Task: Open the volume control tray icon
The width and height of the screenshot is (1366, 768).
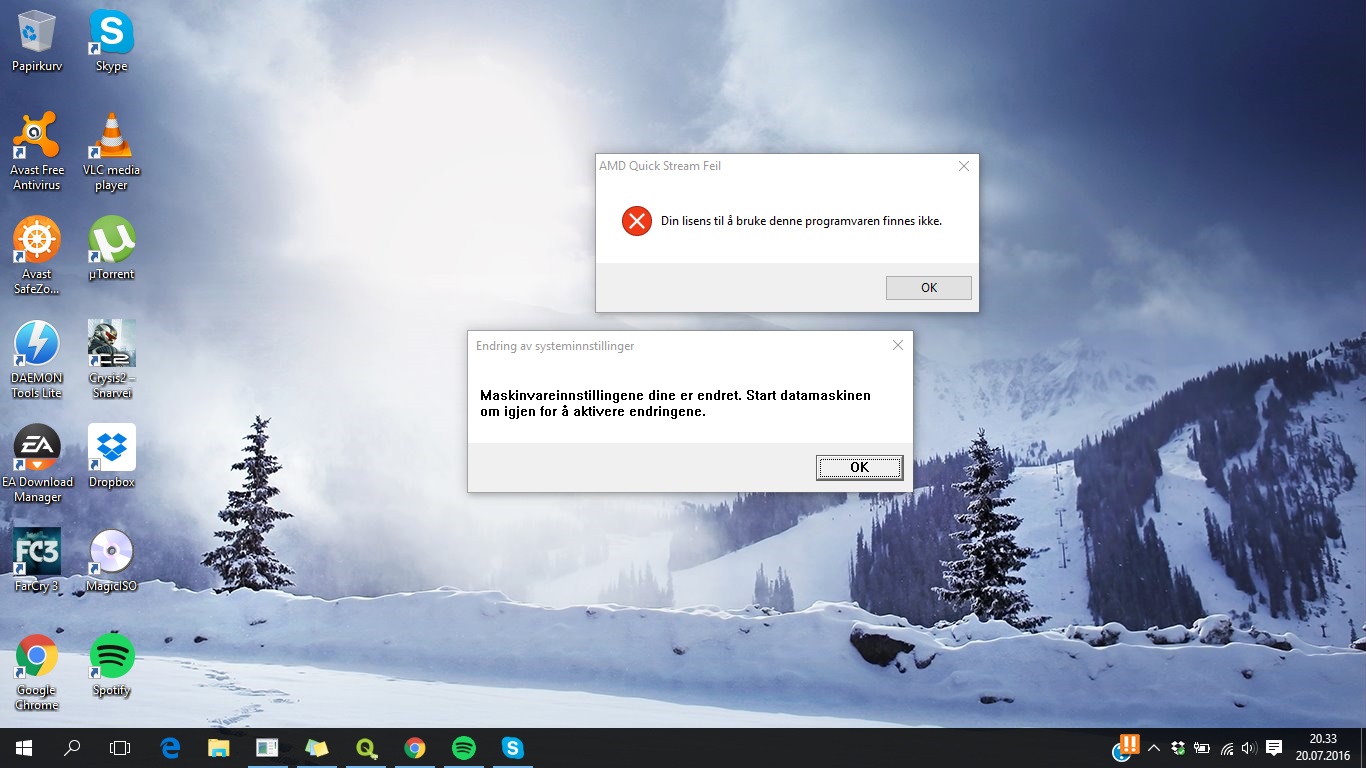Action: pyautogui.click(x=1249, y=748)
